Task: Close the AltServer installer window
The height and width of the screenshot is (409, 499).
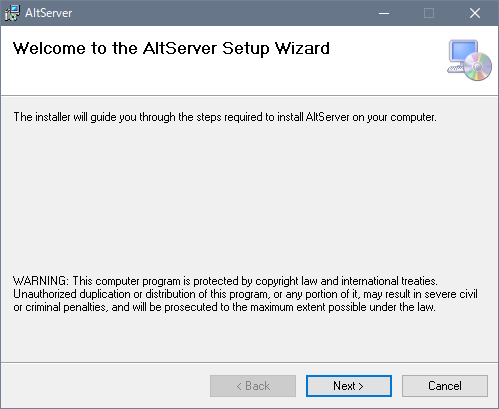Action: coord(475,13)
